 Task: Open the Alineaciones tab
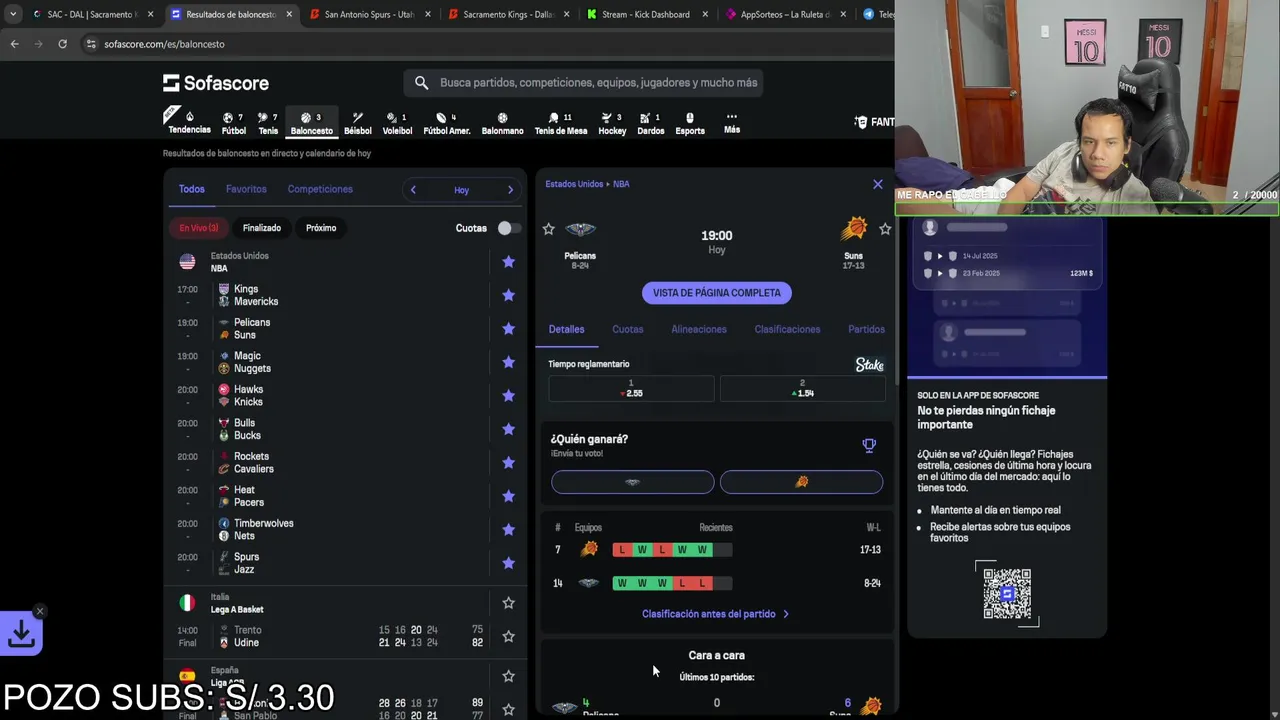coord(699,329)
